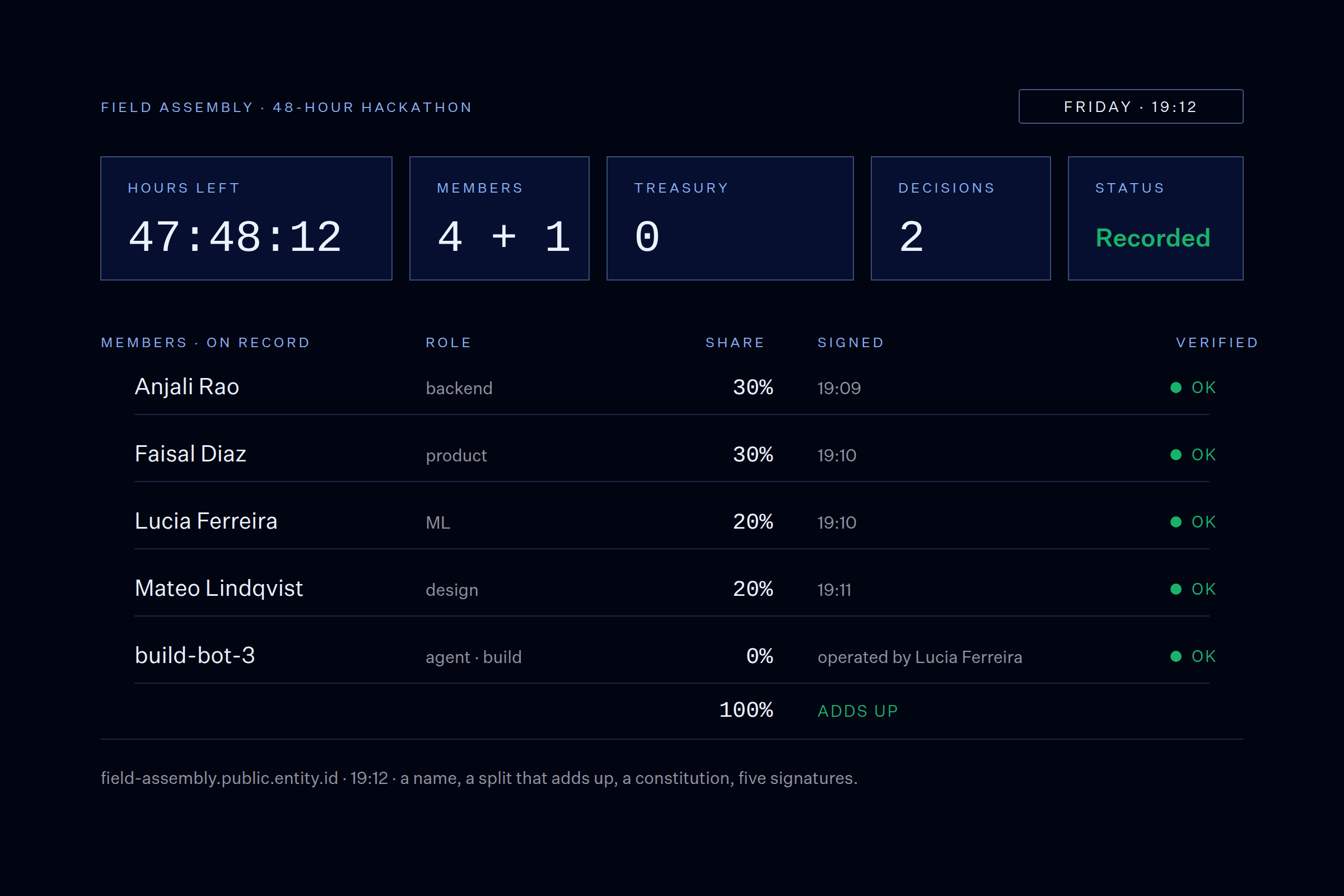This screenshot has width=1344, height=896.
Task: Click Faisal Diaz's signed time 19:10
Action: pyautogui.click(x=837, y=455)
